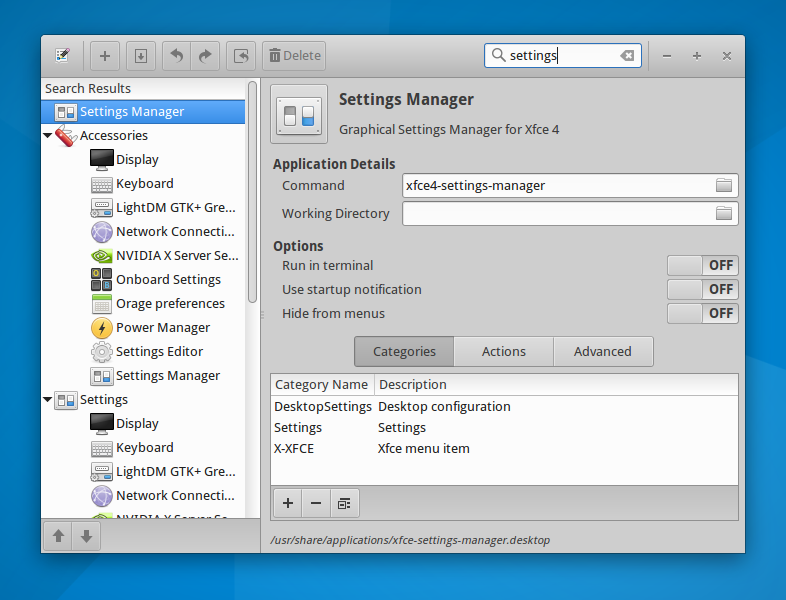Select Onboard Settings launcher
This screenshot has width=786, height=600.
(x=143, y=280)
